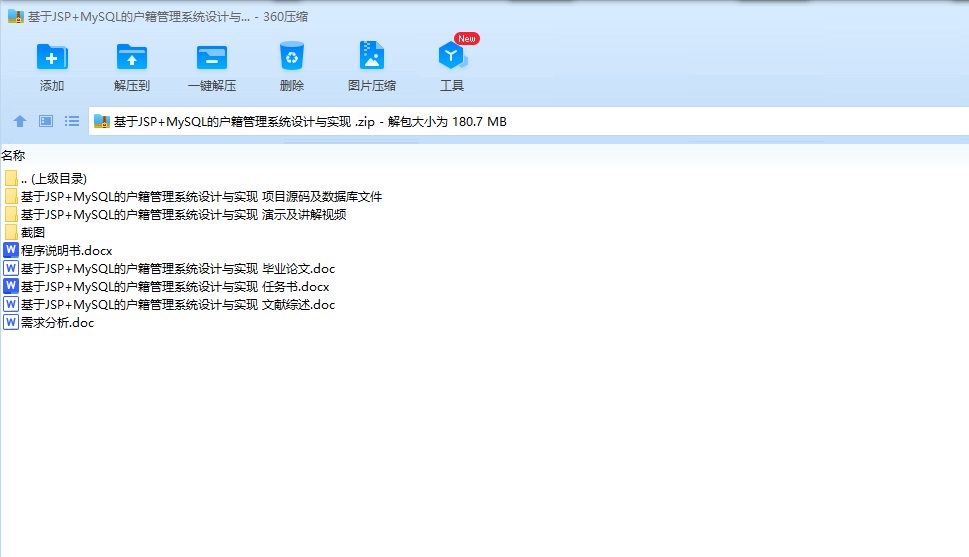
Task: Select the 文献综述.doc file name
Action: point(178,304)
